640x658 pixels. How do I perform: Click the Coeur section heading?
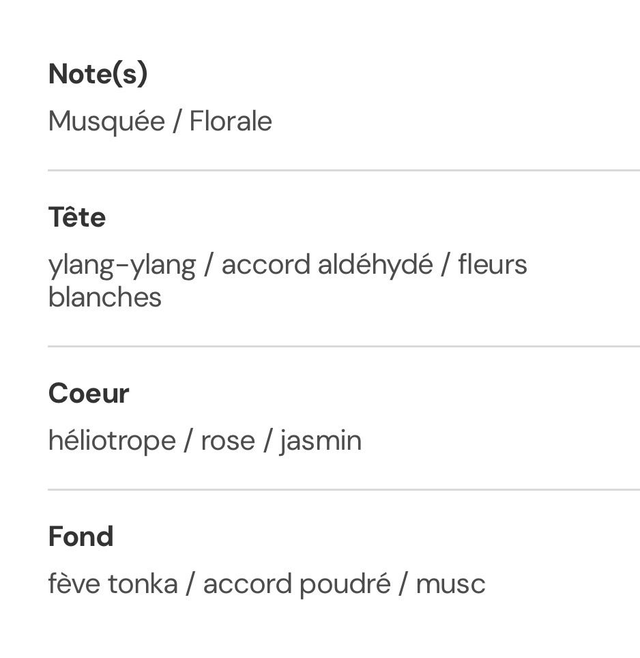[x=89, y=393]
